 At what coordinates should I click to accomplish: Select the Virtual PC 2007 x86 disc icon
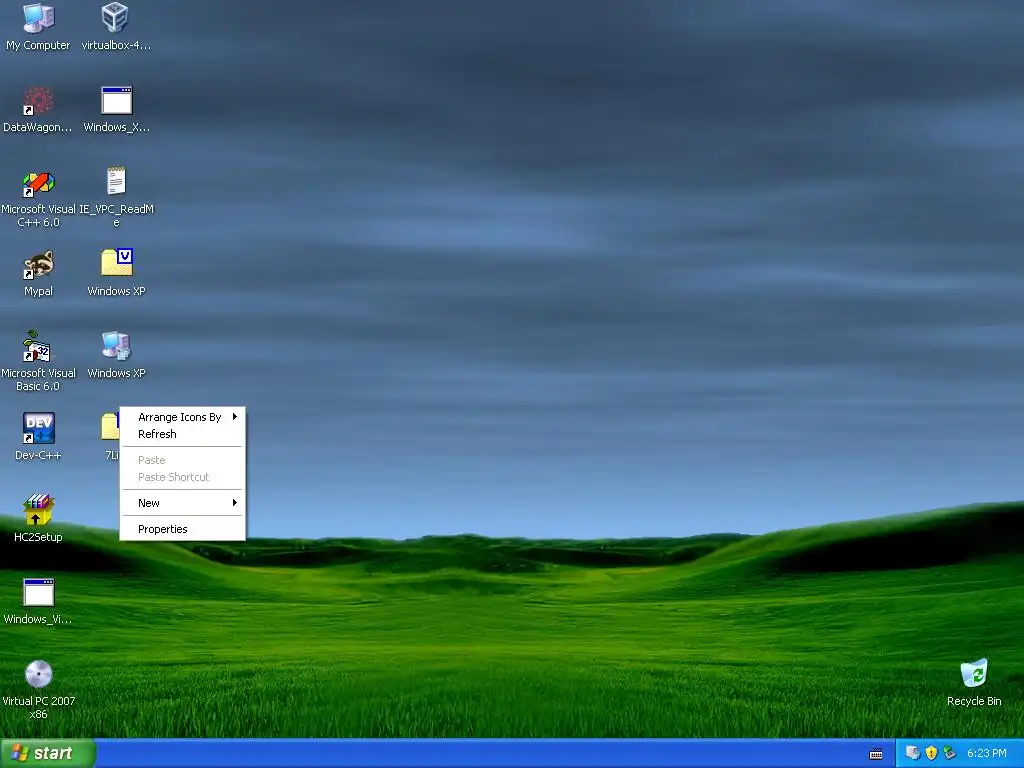(x=39, y=675)
